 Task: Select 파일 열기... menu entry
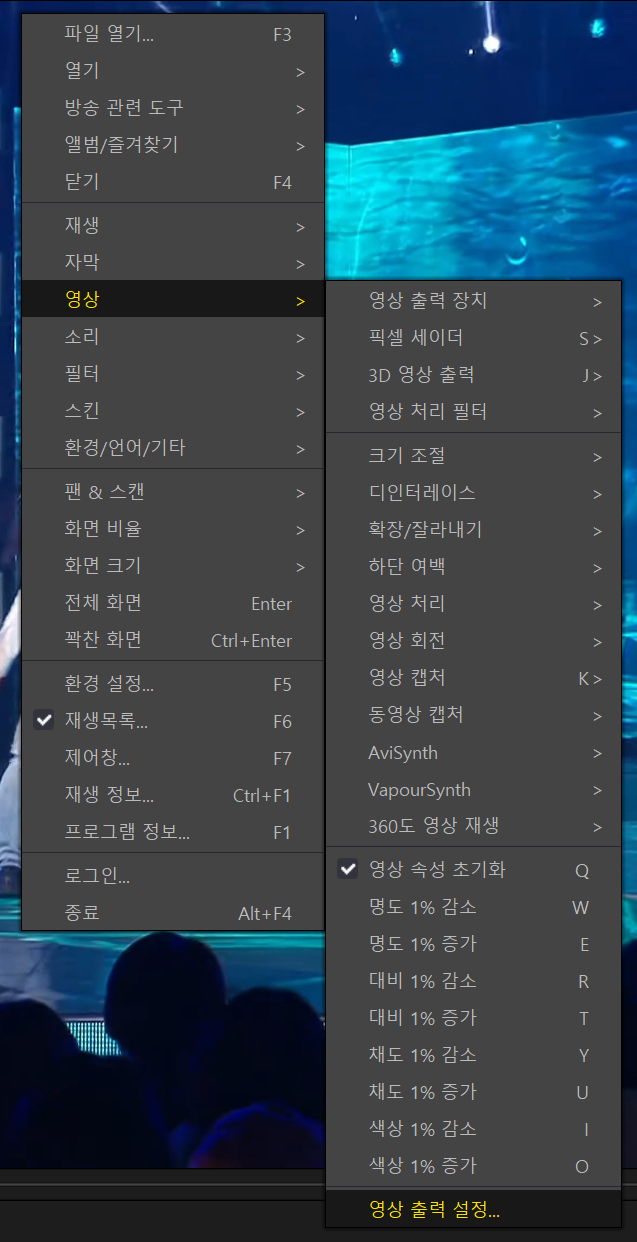[173, 34]
